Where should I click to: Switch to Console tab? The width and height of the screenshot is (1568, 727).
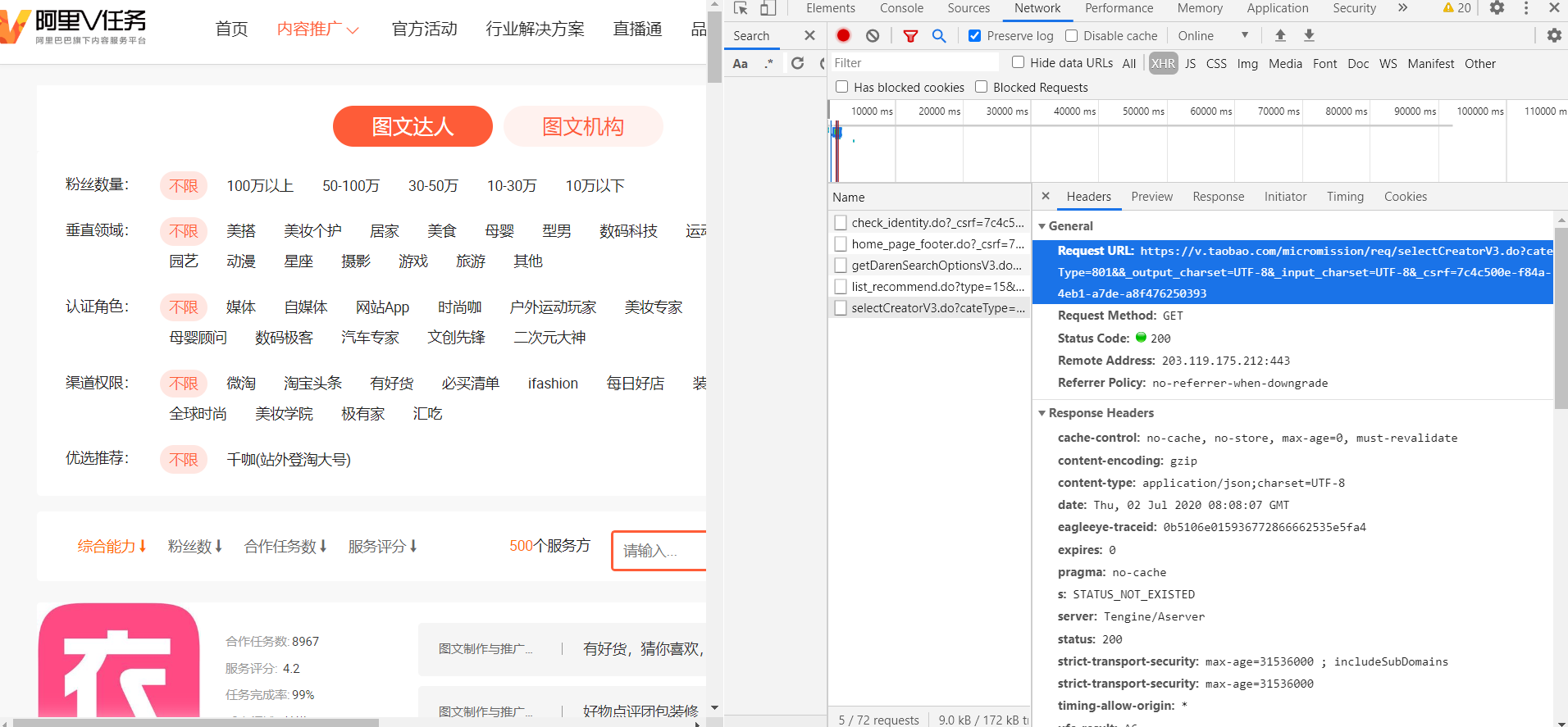pos(901,8)
